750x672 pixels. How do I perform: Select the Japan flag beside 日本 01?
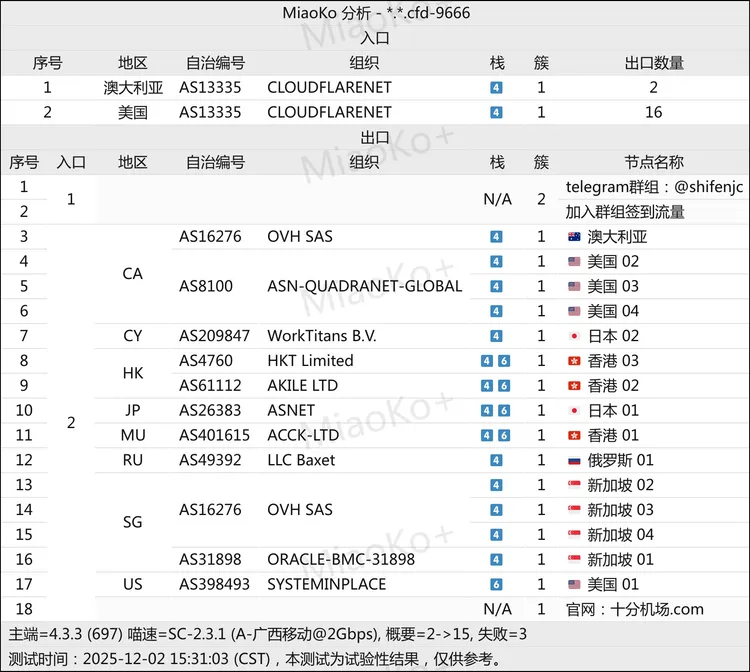point(573,410)
